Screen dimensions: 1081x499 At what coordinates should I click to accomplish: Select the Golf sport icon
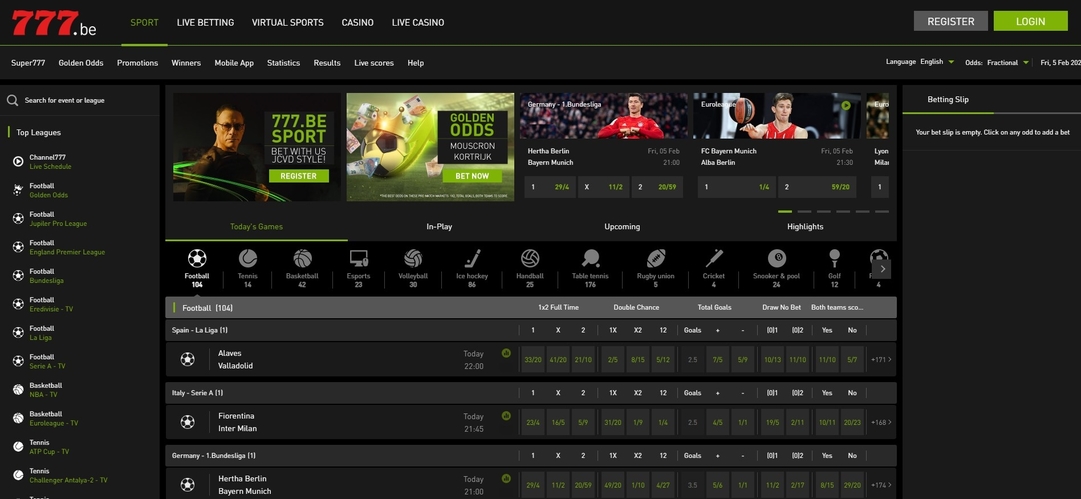(x=834, y=258)
